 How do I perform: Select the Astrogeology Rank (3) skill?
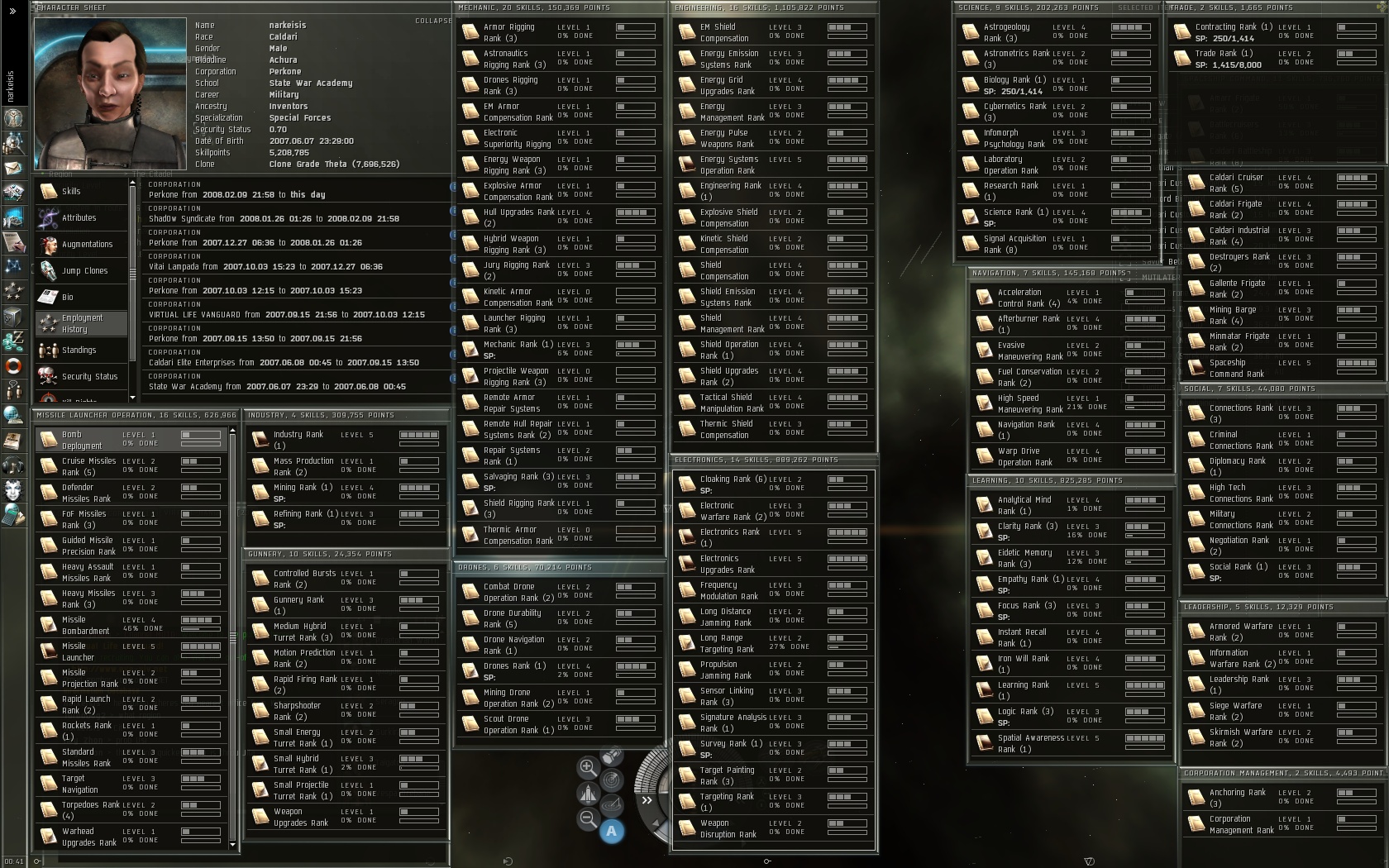[1057, 32]
